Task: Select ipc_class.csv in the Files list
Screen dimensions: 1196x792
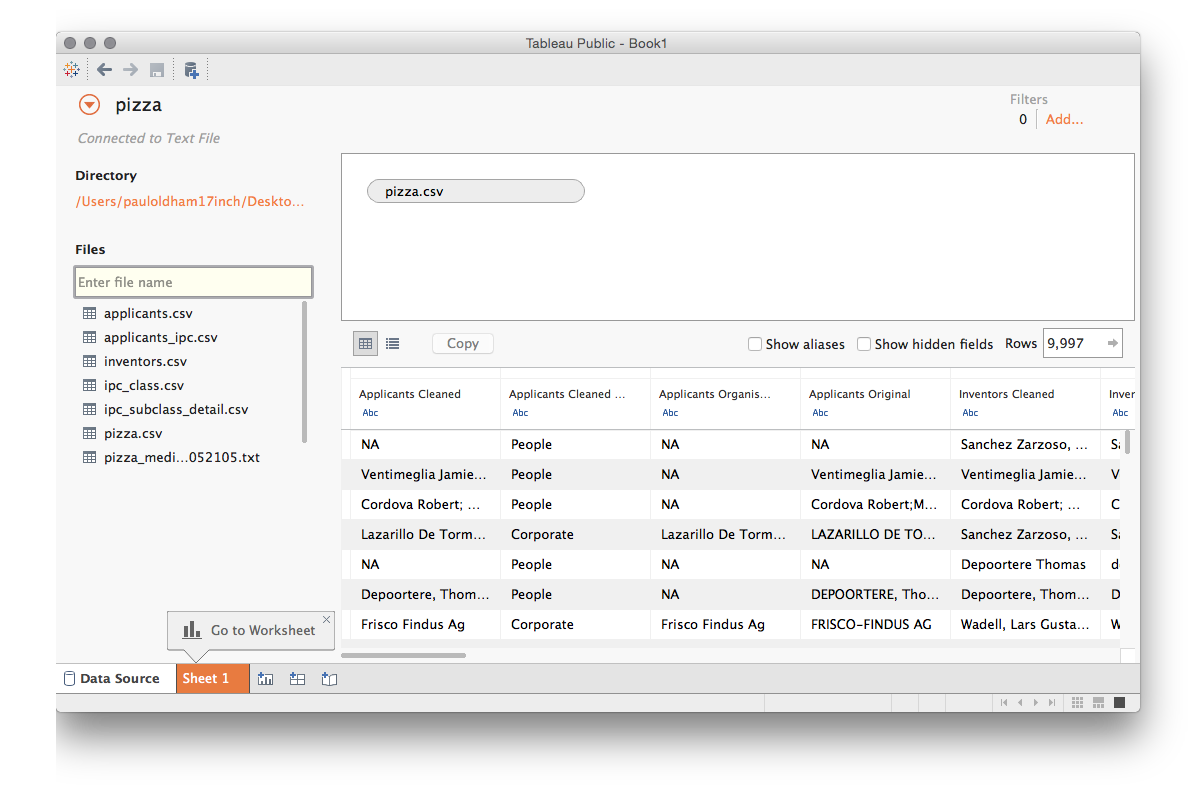Action: 143,385
